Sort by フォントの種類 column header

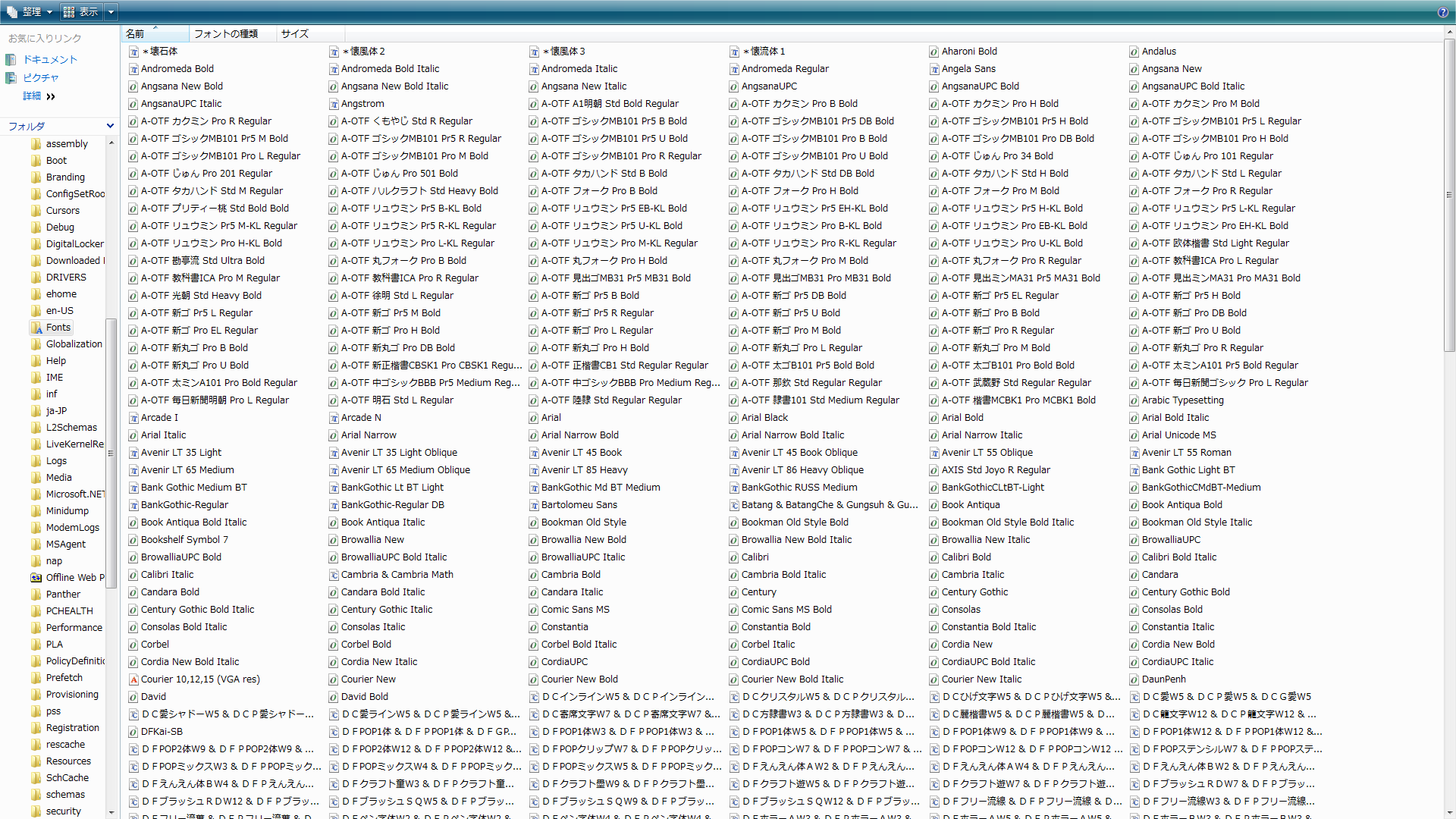pos(233,33)
